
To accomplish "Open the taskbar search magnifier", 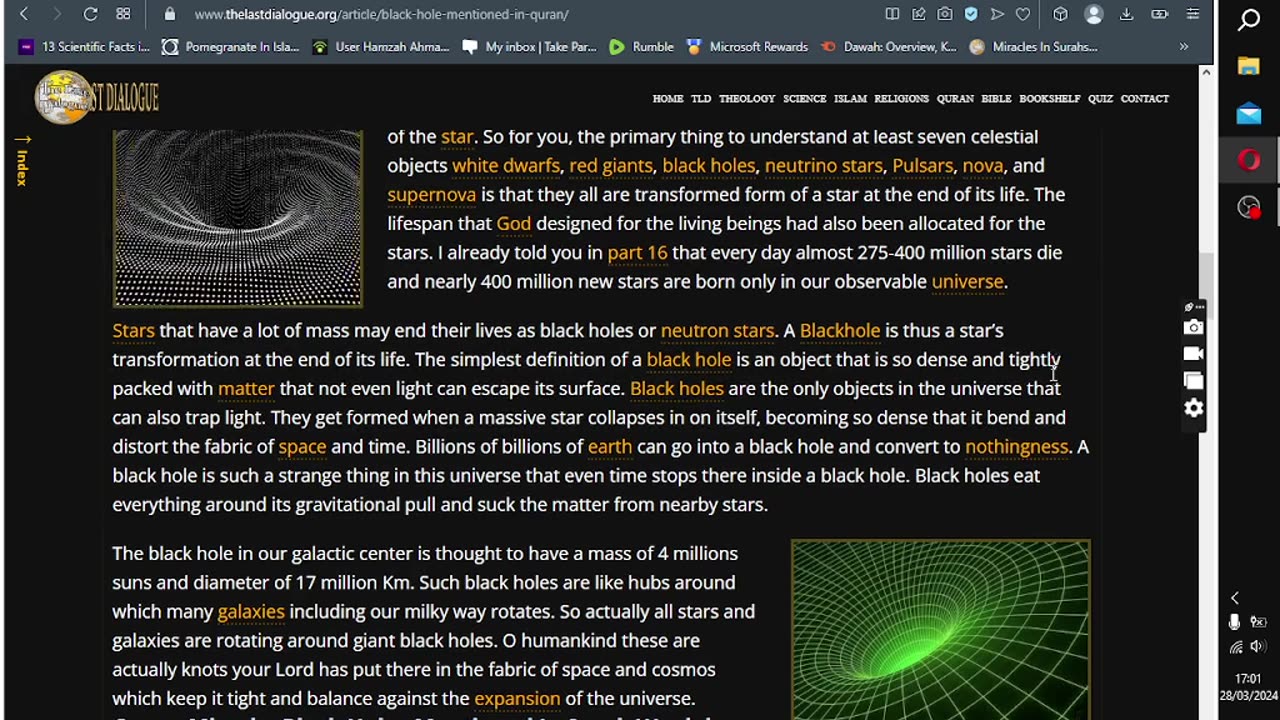I will pyautogui.click(x=1249, y=20).
